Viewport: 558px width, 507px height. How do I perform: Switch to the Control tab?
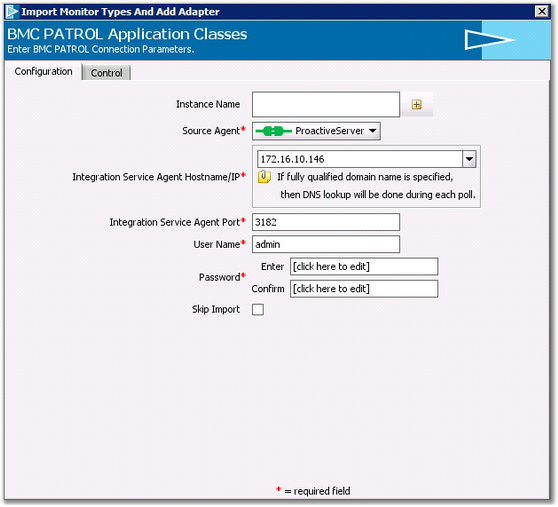(x=106, y=73)
